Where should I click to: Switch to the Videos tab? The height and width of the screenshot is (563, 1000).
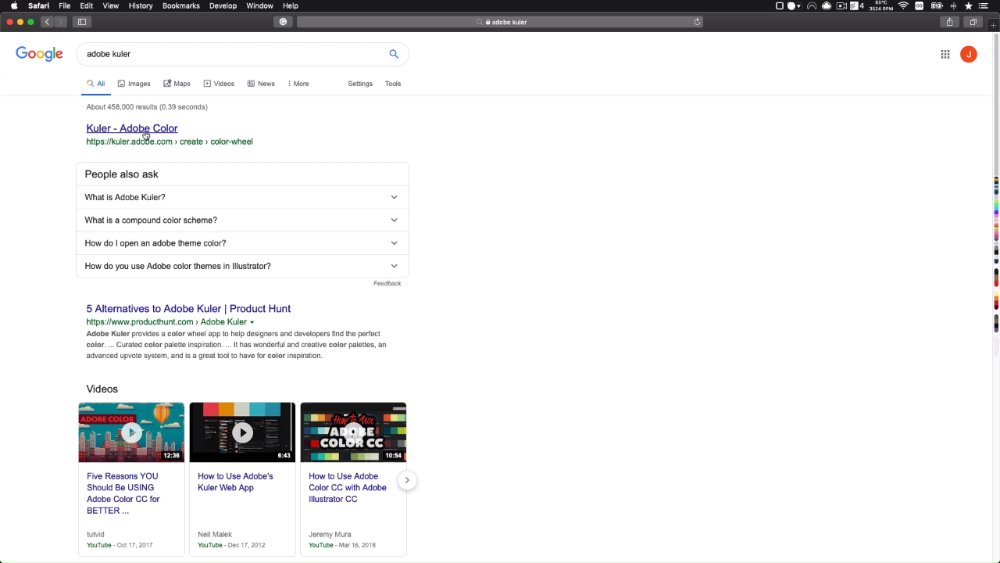point(219,84)
